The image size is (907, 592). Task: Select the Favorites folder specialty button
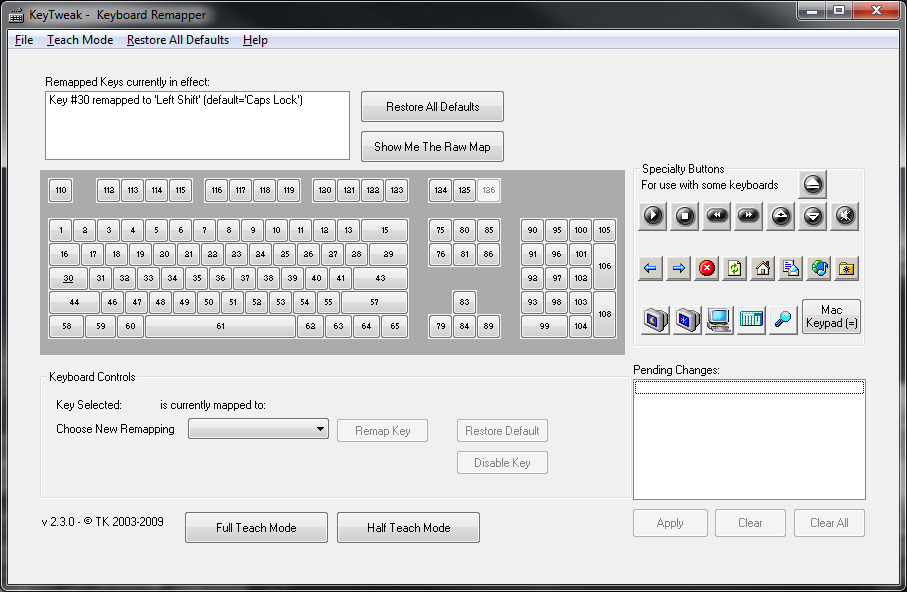coord(847,269)
